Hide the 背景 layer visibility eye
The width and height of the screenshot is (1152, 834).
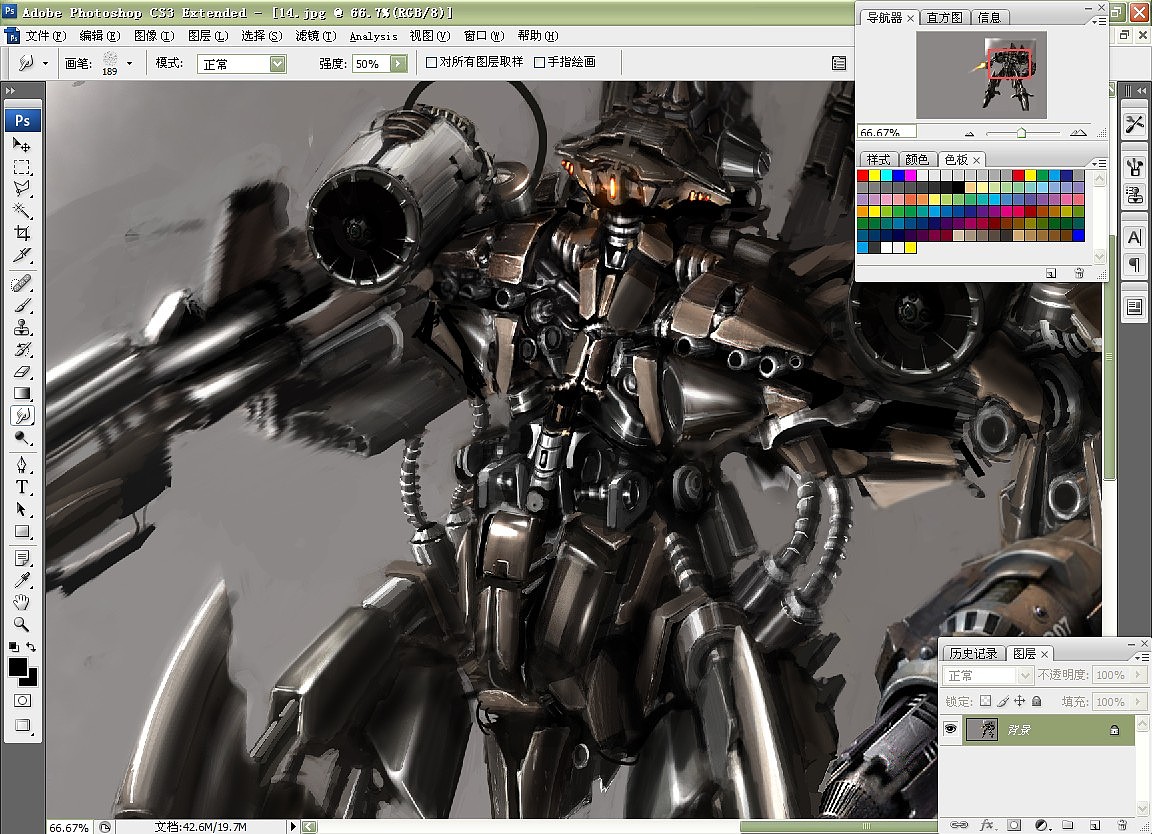pyautogui.click(x=950, y=729)
